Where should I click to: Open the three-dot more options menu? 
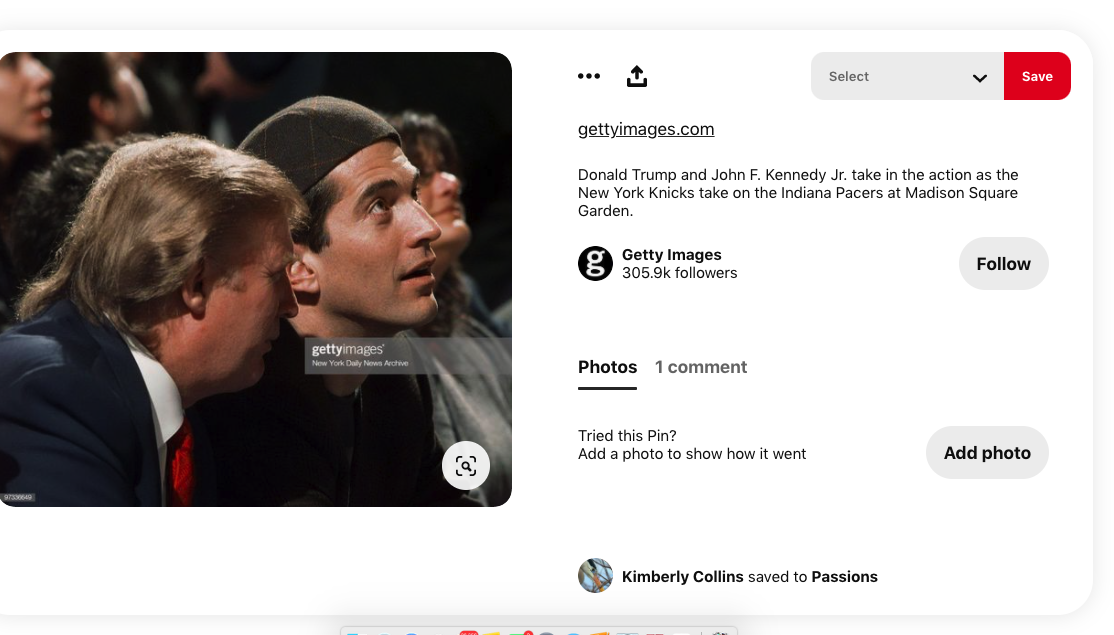(x=588, y=76)
